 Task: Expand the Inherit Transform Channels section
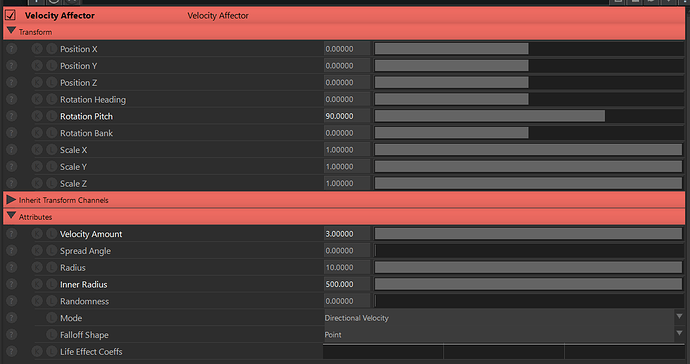(x=11, y=200)
